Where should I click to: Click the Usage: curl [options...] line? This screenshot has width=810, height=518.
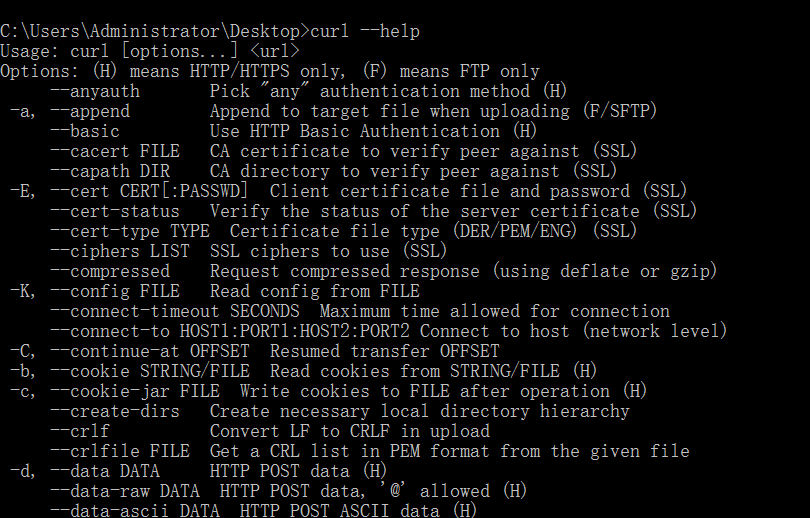point(150,51)
